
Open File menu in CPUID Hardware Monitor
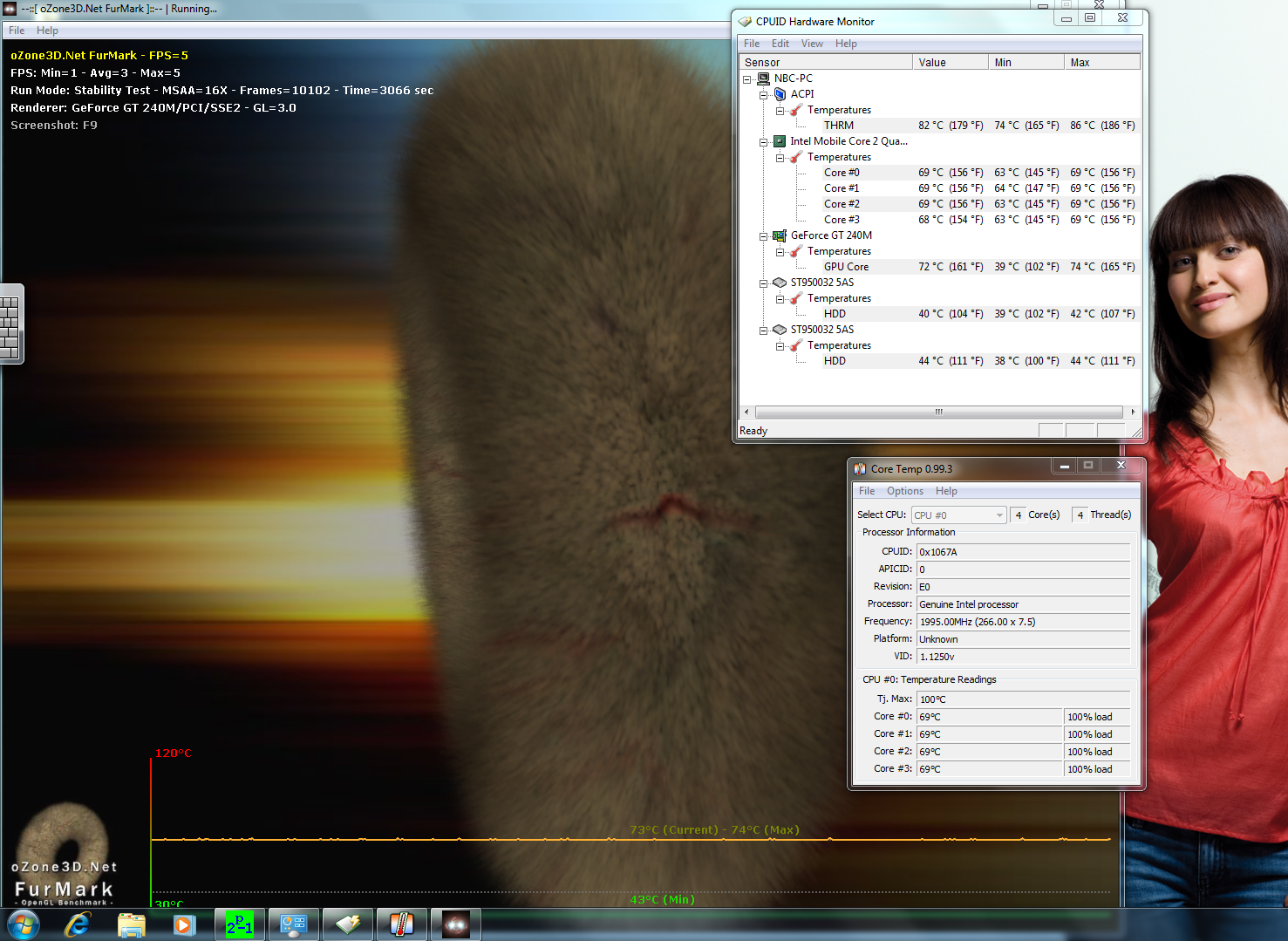[x=752, y=44]
